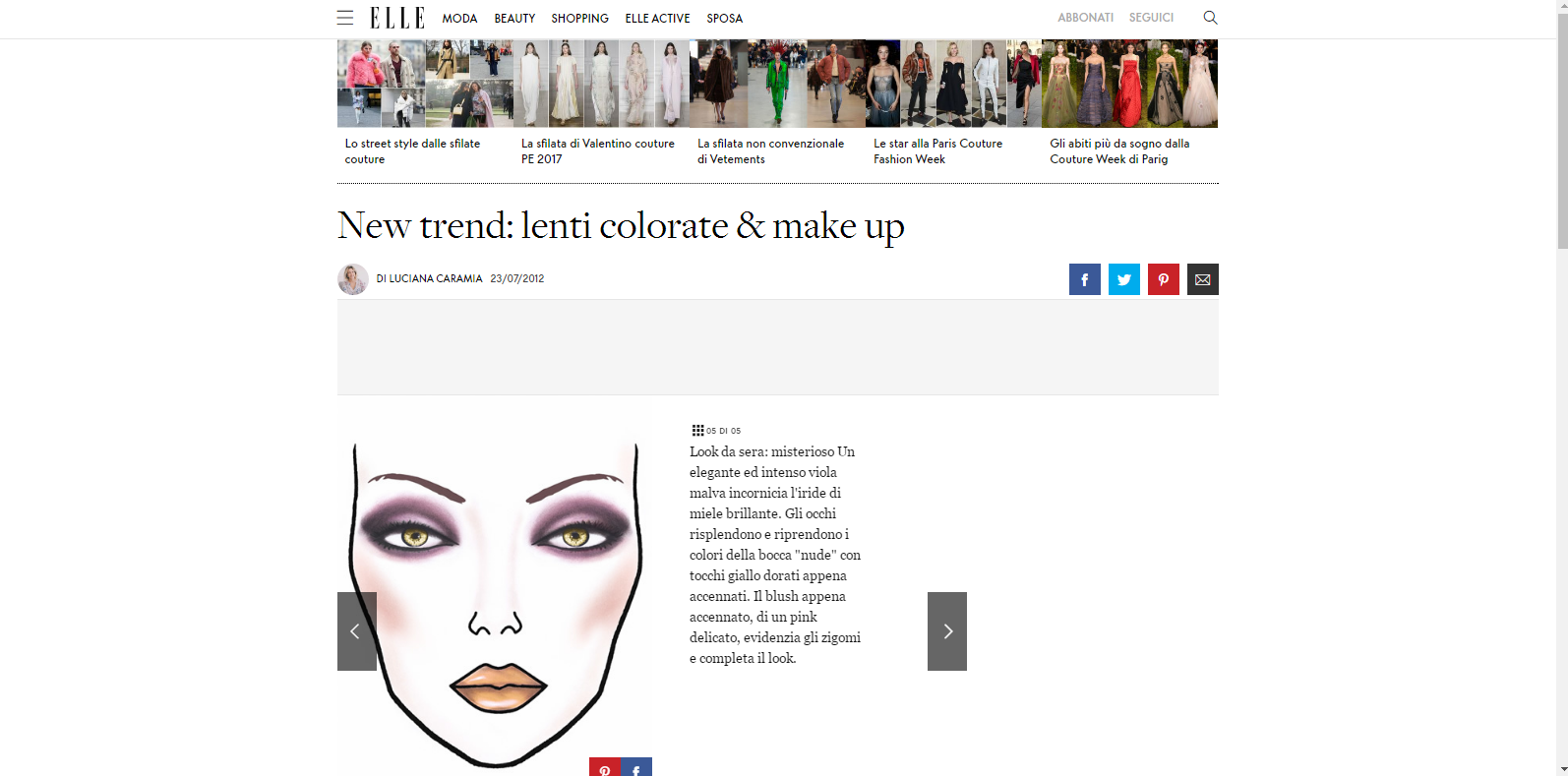
Task: Open the ELLE ACTIVE section
Action: (657, 19)
